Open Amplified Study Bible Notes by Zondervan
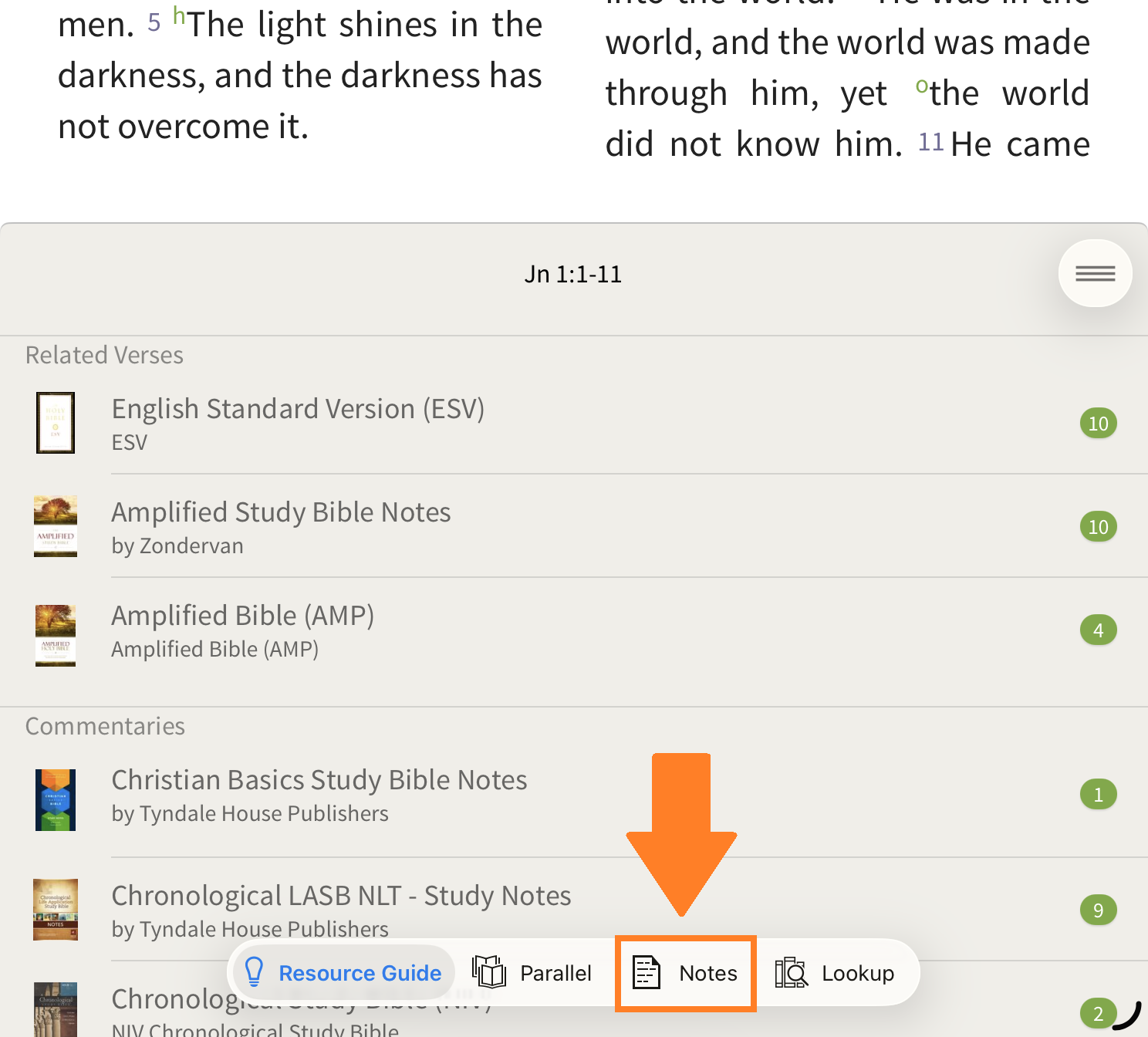1148x1037 pixels. 281,512
